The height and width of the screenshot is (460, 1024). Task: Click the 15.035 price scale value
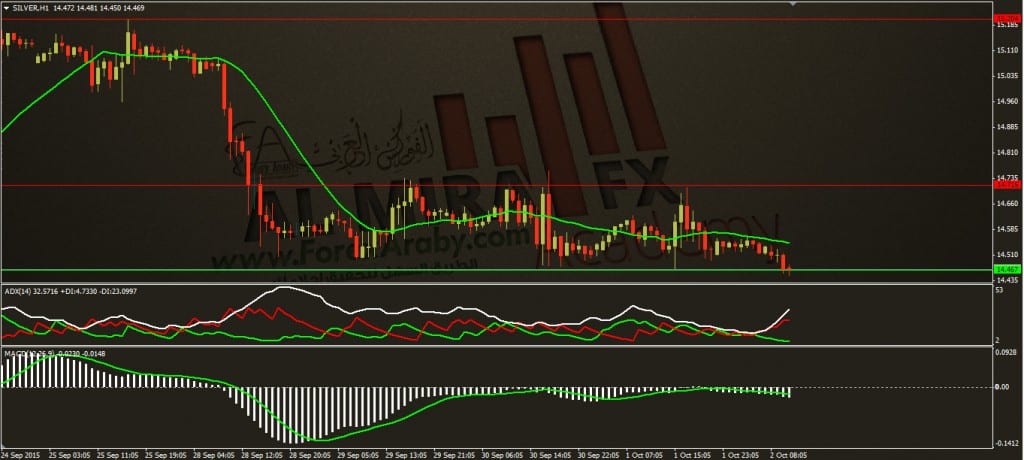(1008, 76)
